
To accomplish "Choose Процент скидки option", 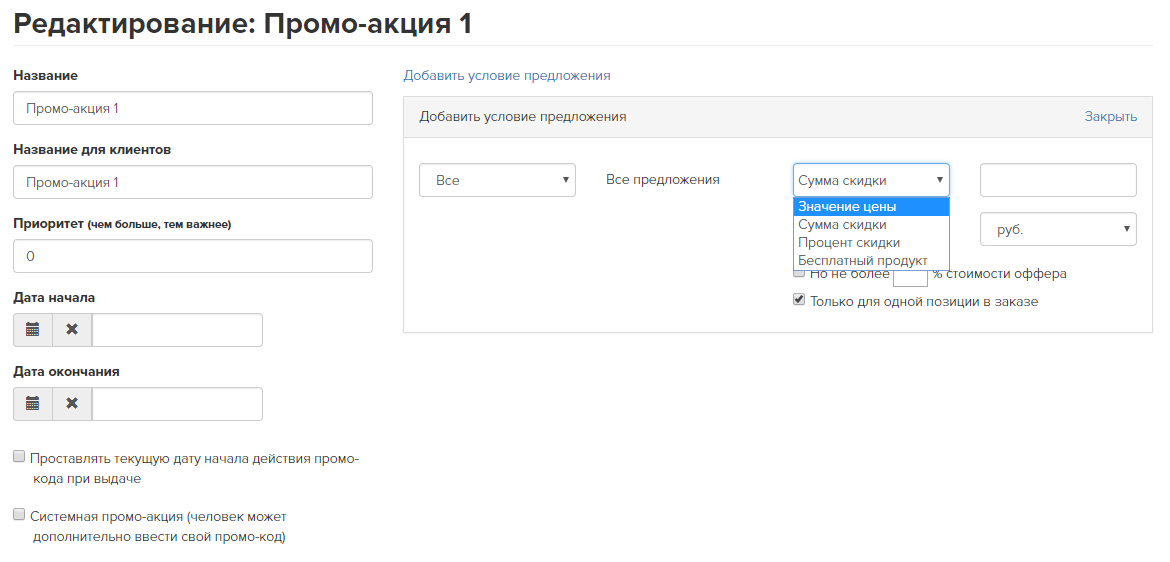I will [x=871, y=243].
